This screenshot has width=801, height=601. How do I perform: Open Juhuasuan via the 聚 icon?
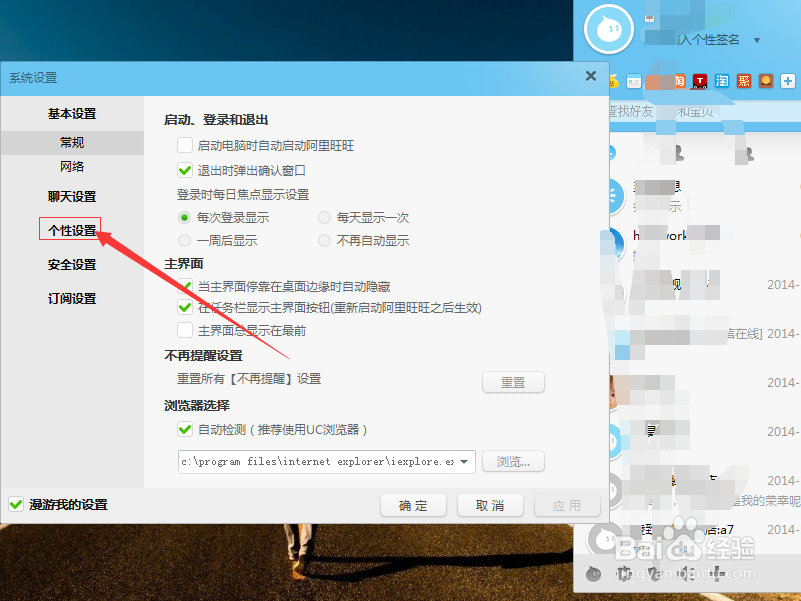(741, 81)
